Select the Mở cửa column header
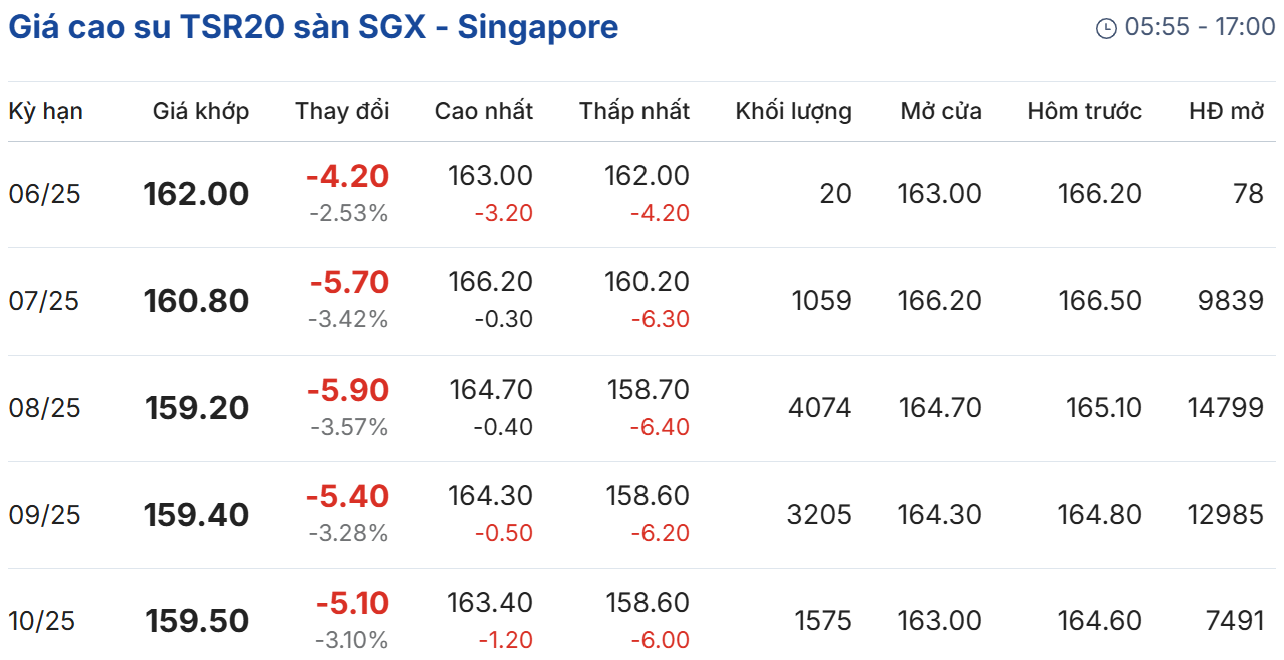 pyautogui.click(x=941, y=111)
